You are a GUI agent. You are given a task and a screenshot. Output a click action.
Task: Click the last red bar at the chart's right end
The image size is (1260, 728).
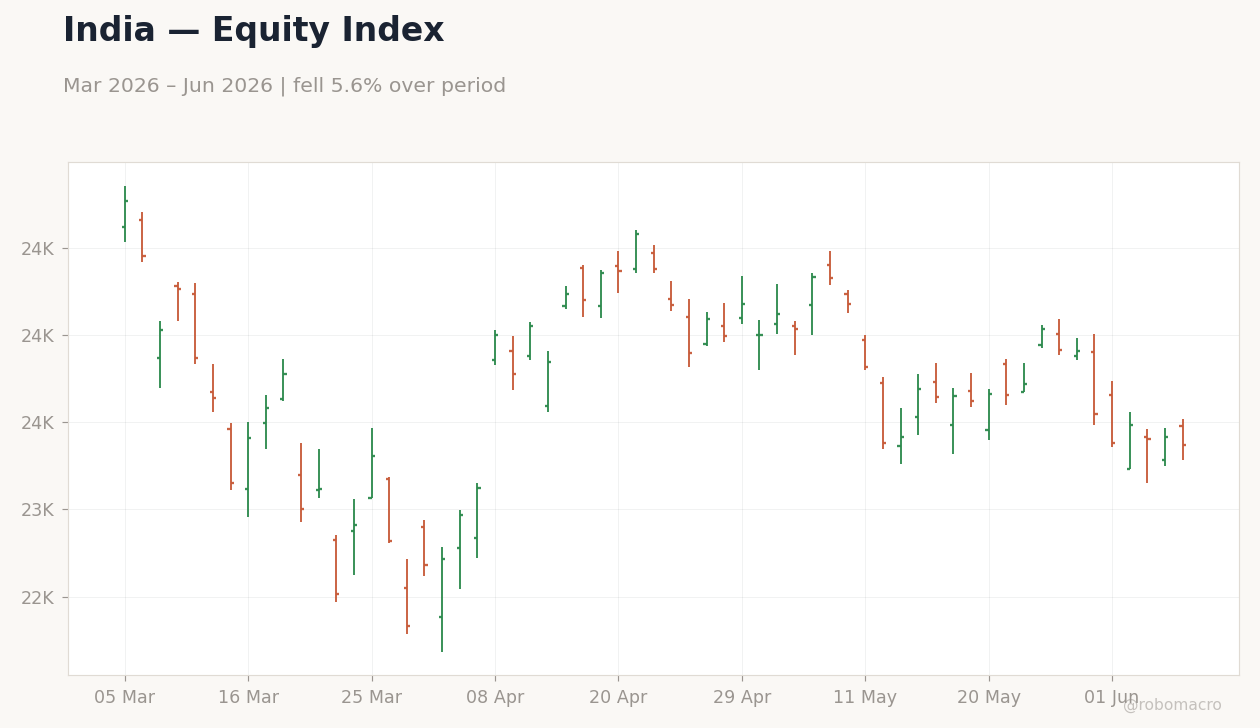point(1183,439)
